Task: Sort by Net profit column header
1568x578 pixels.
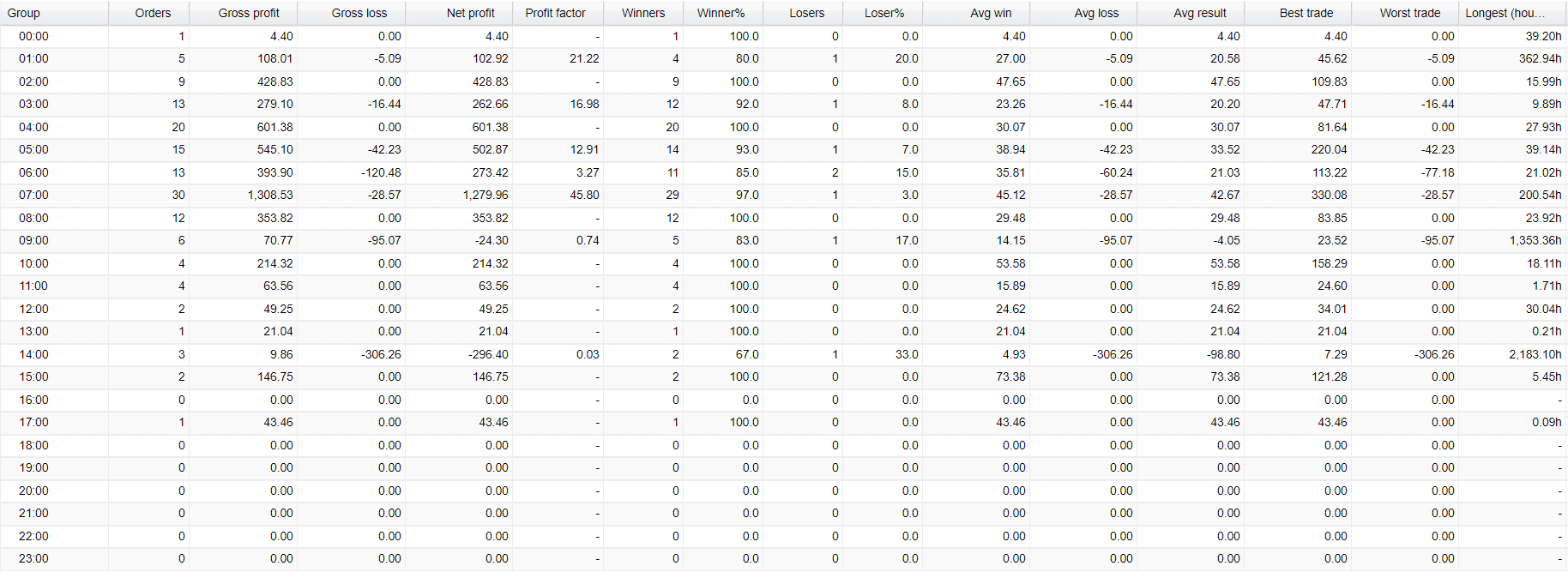Action: [x=459, y=13]
